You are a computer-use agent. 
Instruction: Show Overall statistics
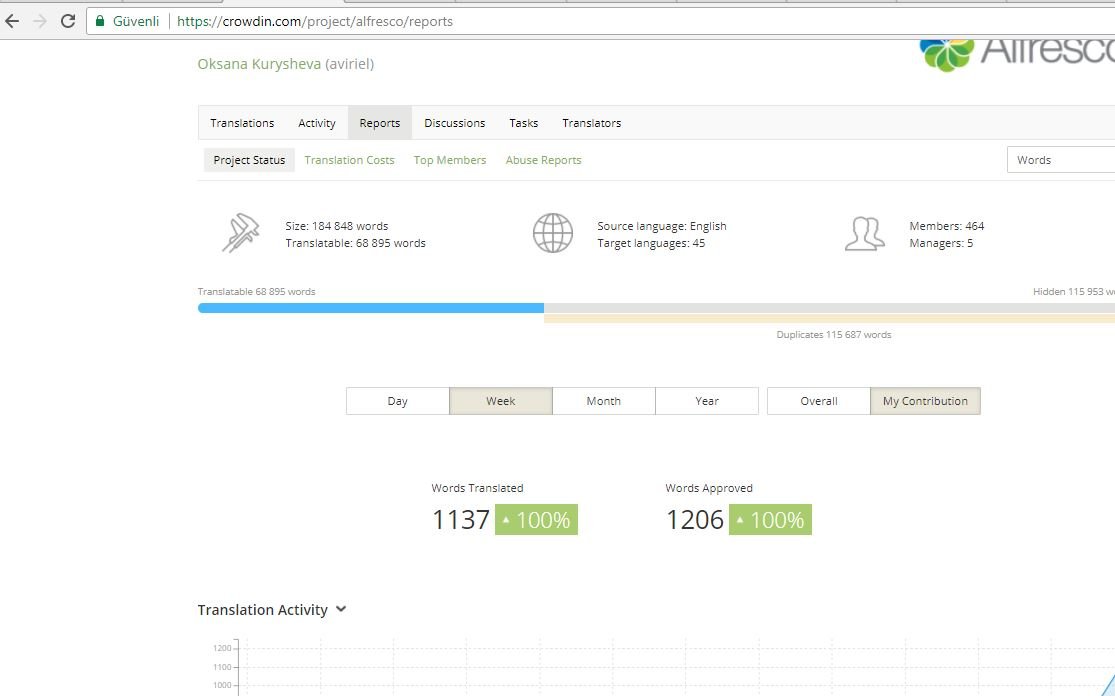(818, 401)
